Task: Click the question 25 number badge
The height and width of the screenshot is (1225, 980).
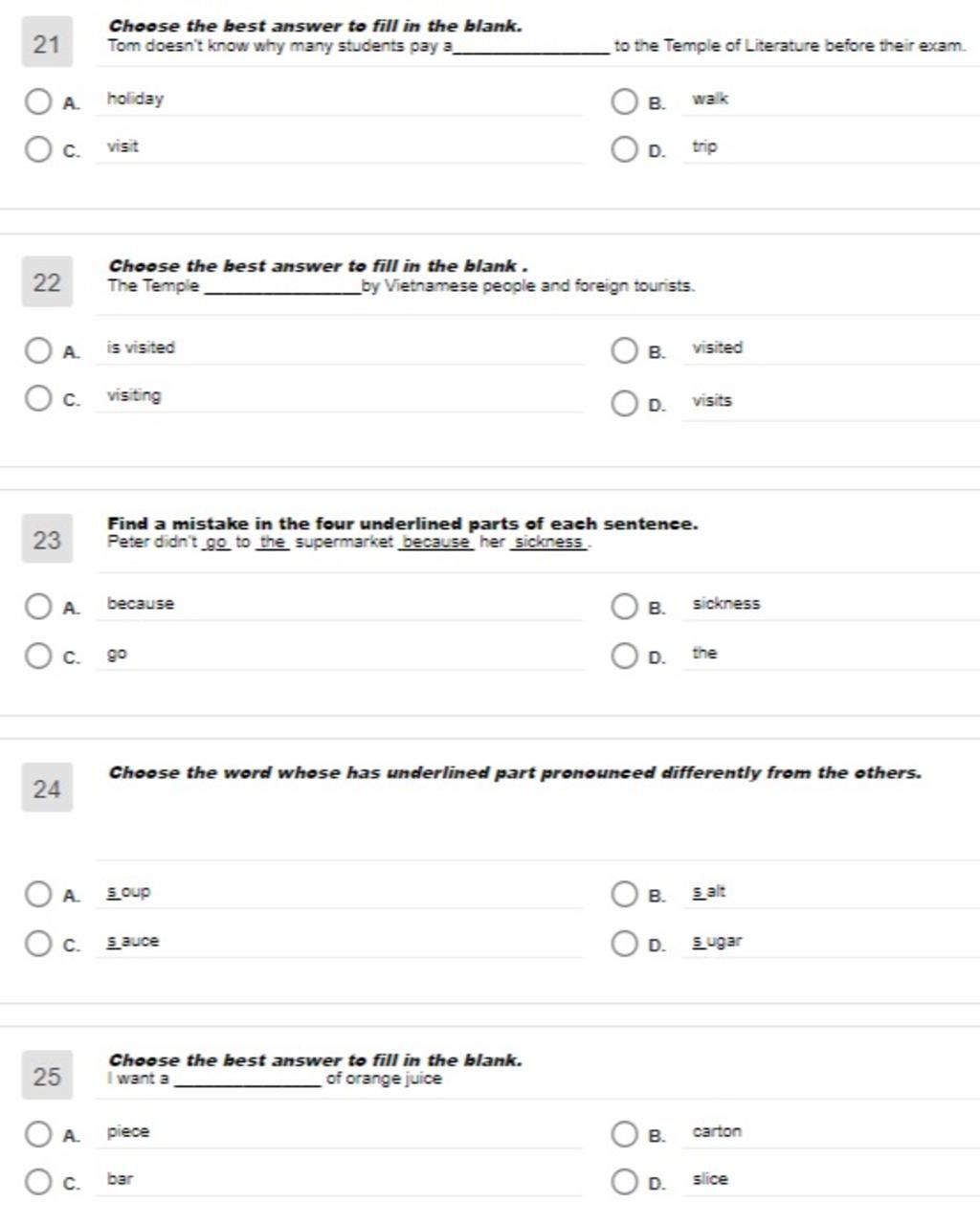Action: pos(47,1076)
